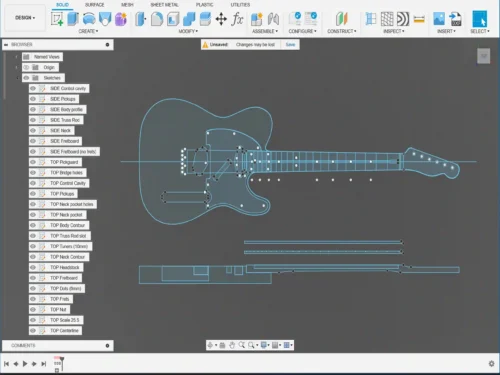This screenshot has height=375, width=500.
Task: Activate the Select tool icon
Action: 480,19
